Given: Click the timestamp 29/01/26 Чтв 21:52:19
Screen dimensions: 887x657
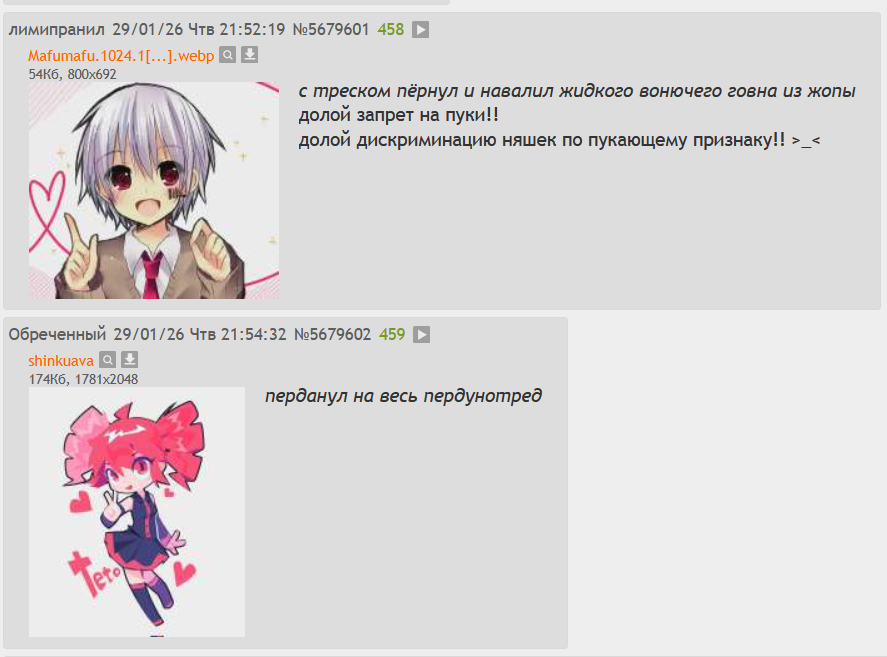Looking at the screenshot, I should [199, 29].
